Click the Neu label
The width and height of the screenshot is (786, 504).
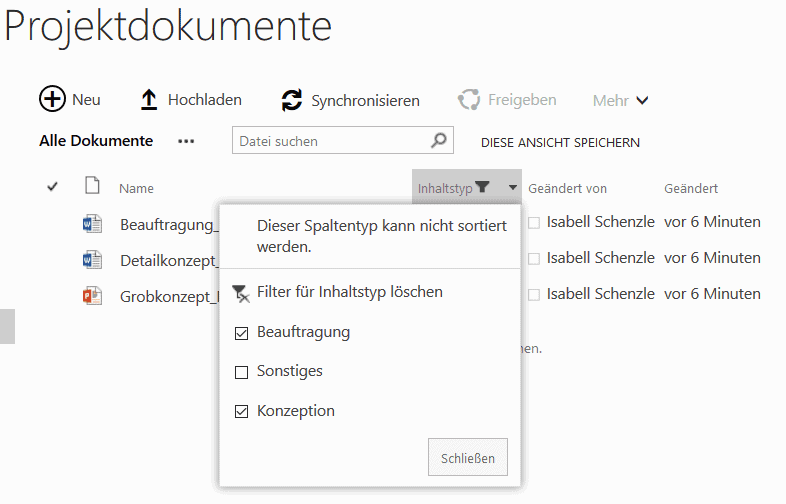click(86, 100)
